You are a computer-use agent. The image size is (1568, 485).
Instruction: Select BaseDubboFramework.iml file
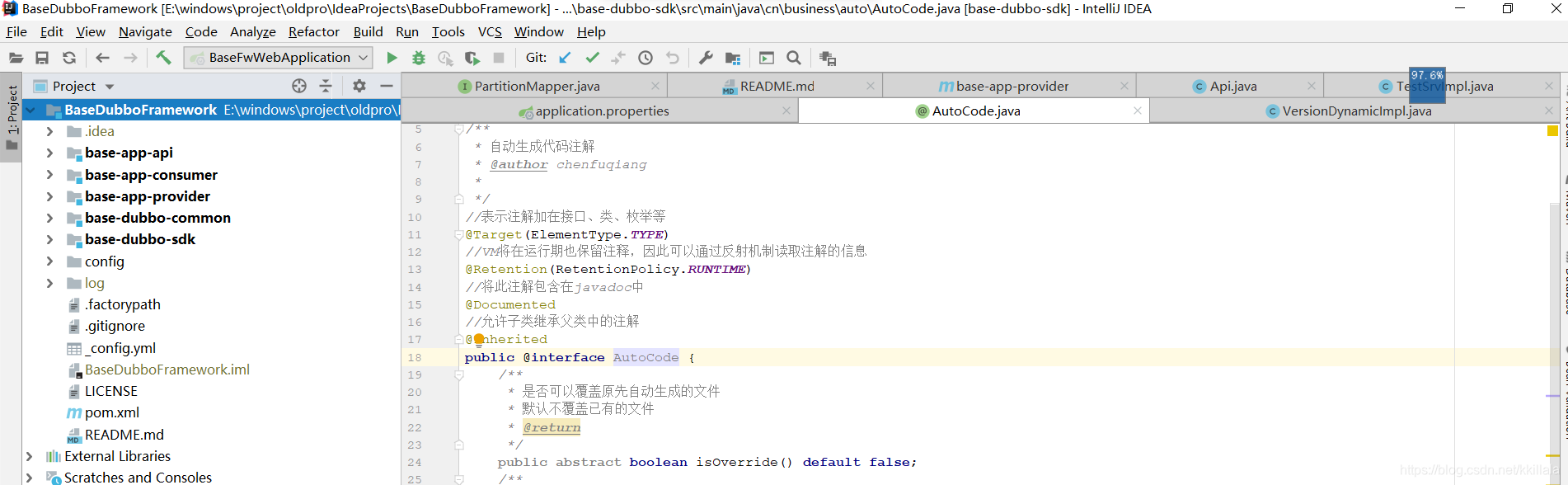[x=167, y=370]
